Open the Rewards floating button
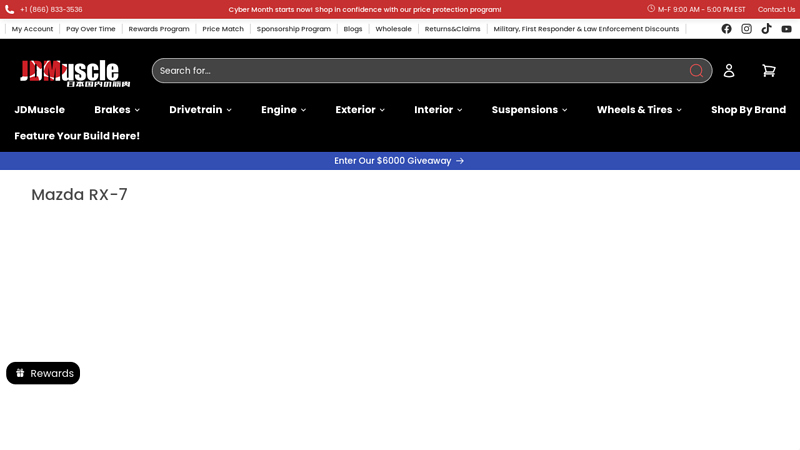 point(43,373)
